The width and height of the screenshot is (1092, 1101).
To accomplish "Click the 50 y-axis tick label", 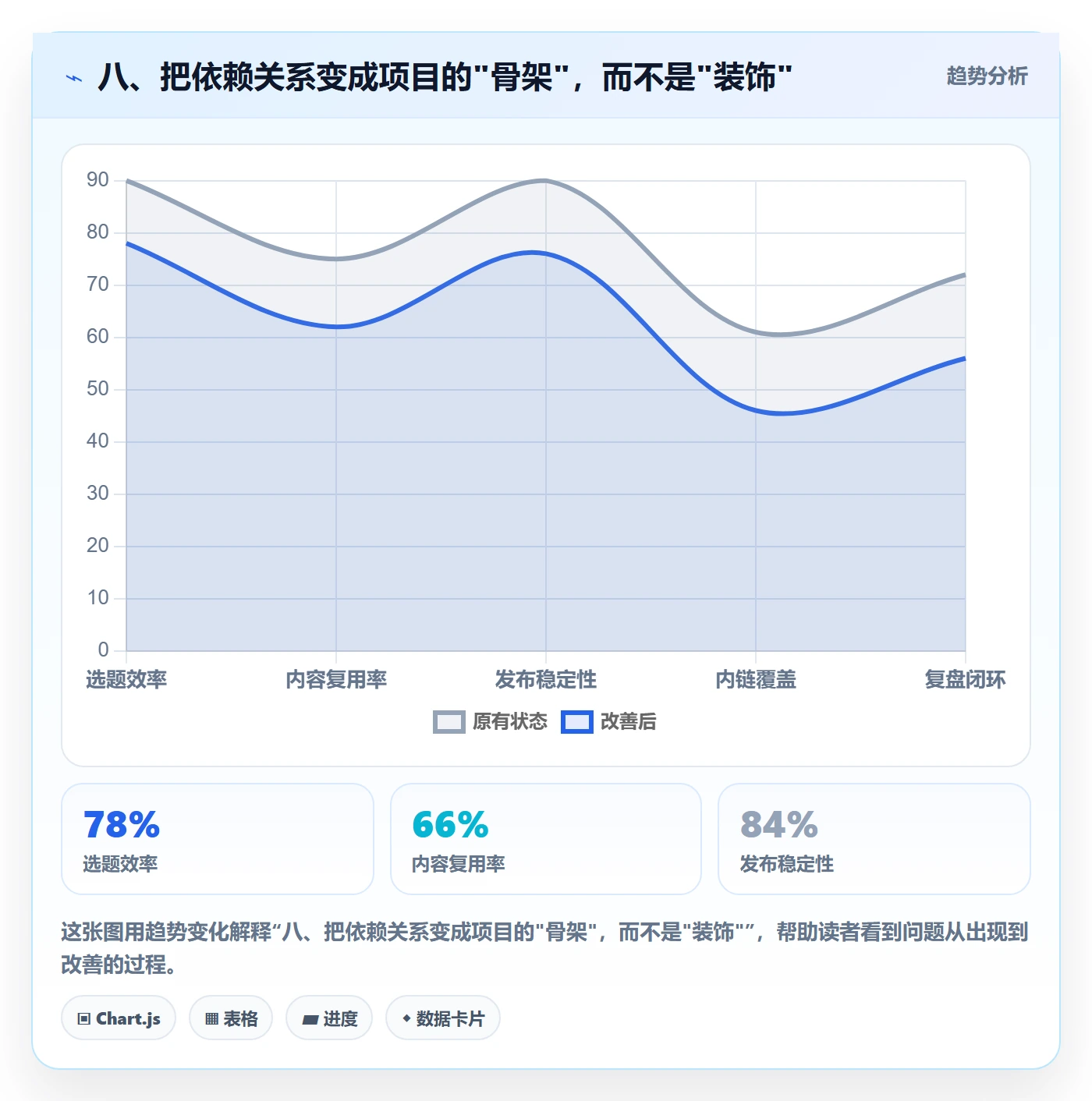I will point(97,389).
